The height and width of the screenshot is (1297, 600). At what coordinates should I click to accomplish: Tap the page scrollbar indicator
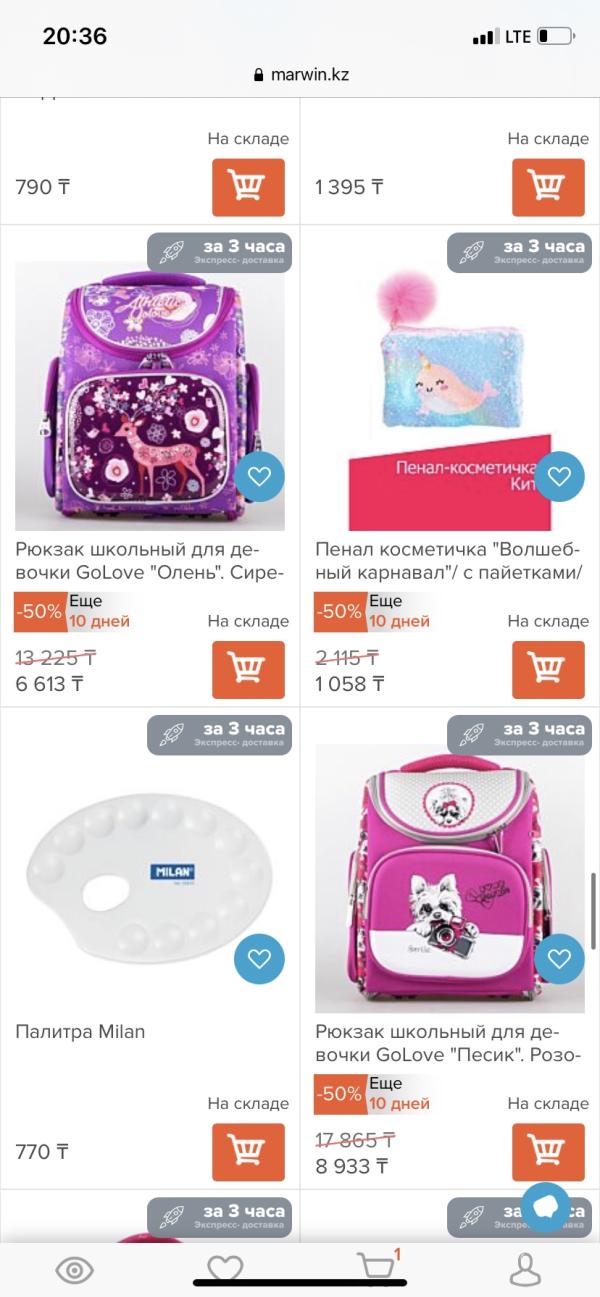tap(594, 911)
